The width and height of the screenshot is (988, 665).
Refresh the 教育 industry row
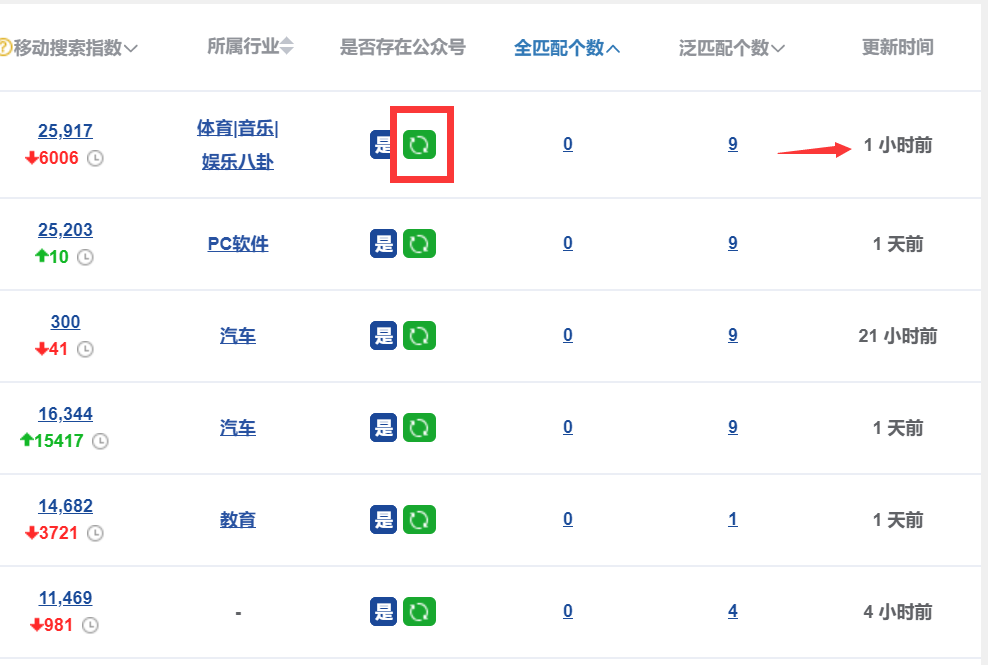click(x=419, y=519)
